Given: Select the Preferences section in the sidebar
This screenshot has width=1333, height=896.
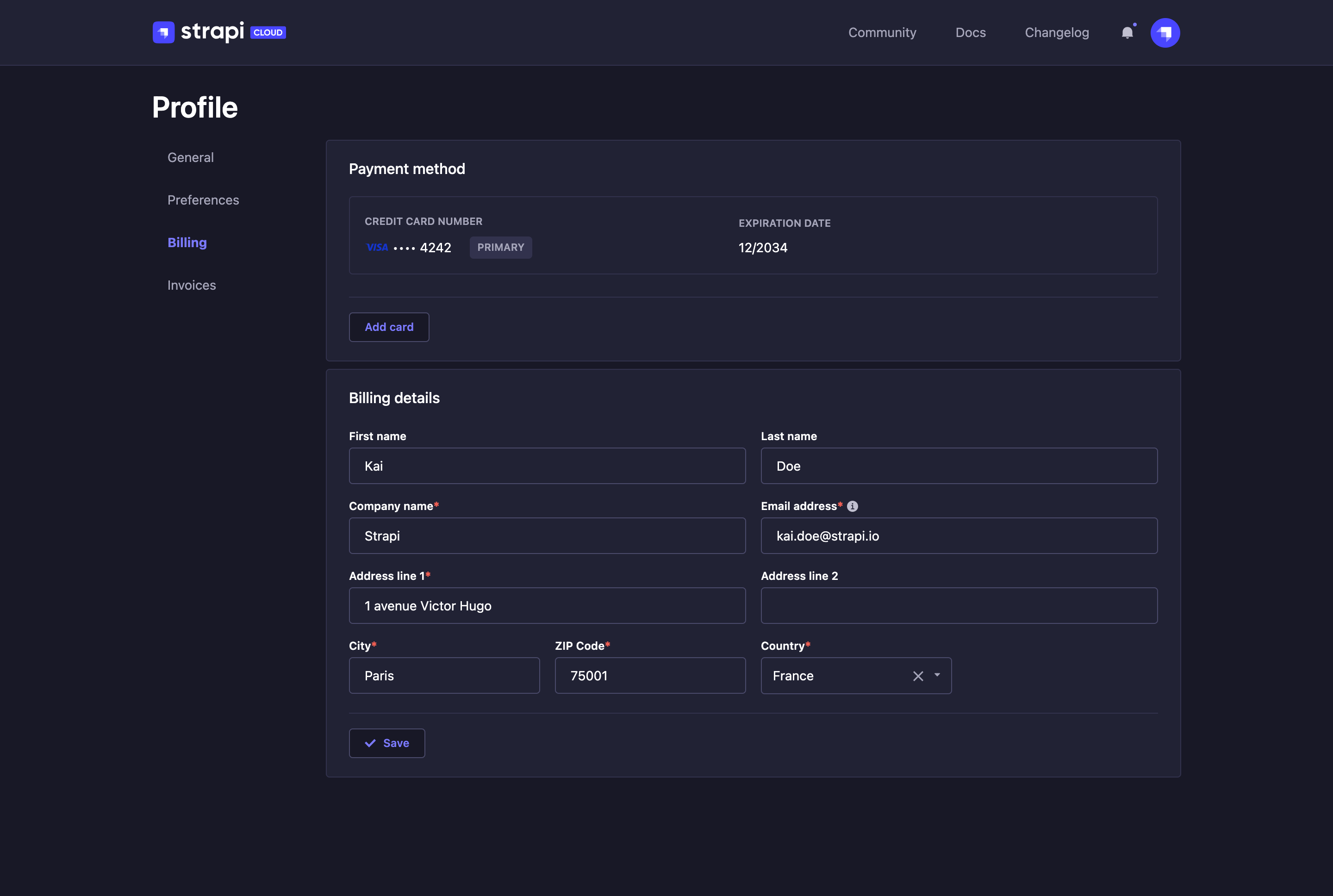Looking at the screenshot, I should click(203, 200).
